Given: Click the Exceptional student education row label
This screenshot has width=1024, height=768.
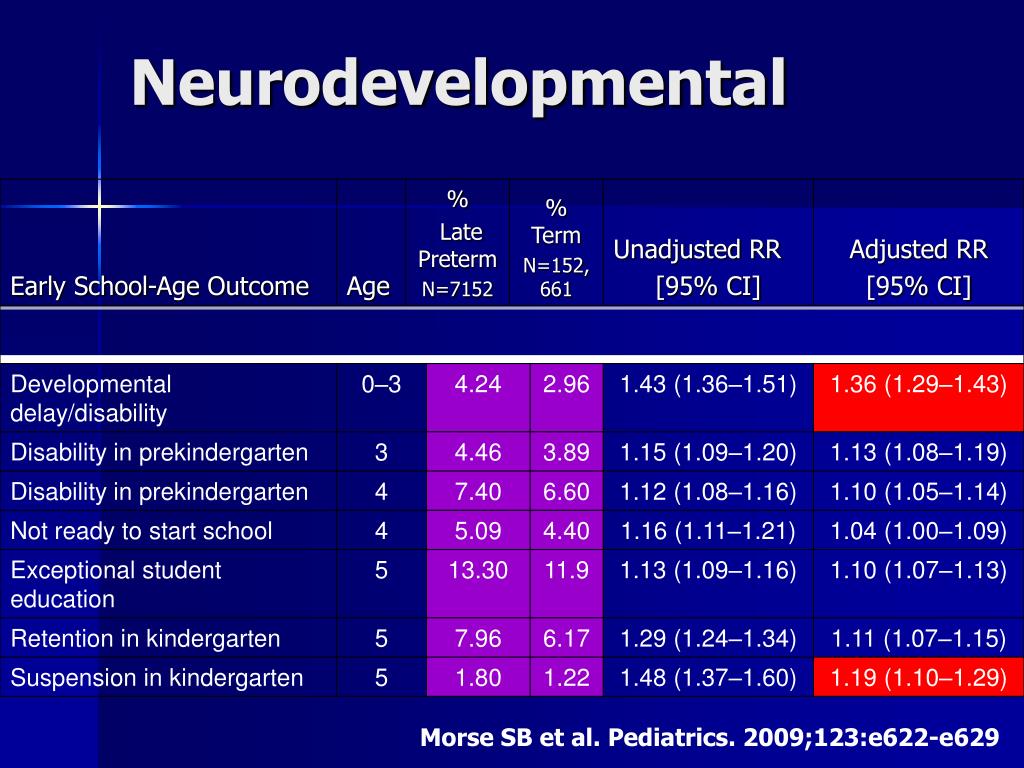Looking at the screenshot, I should click(116, 584).
